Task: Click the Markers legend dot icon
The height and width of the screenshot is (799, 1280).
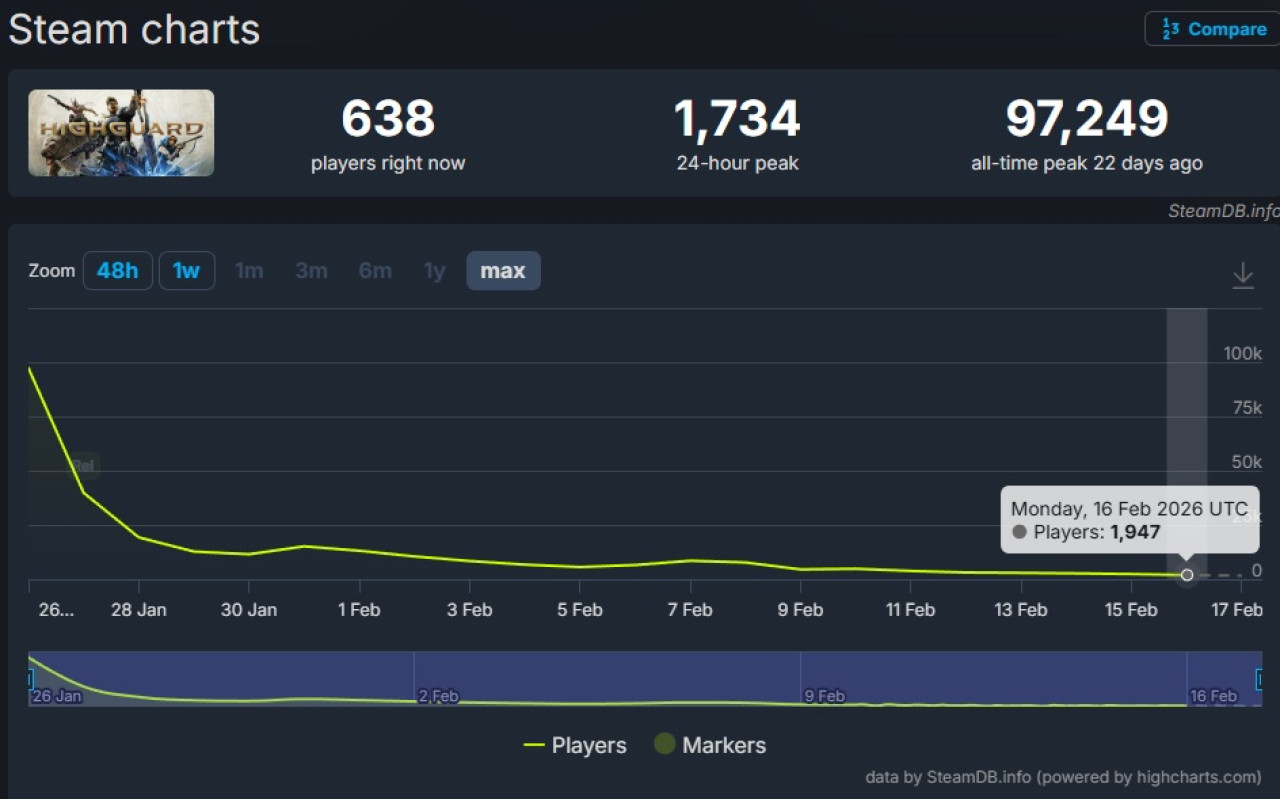Action: coord(665,744)
